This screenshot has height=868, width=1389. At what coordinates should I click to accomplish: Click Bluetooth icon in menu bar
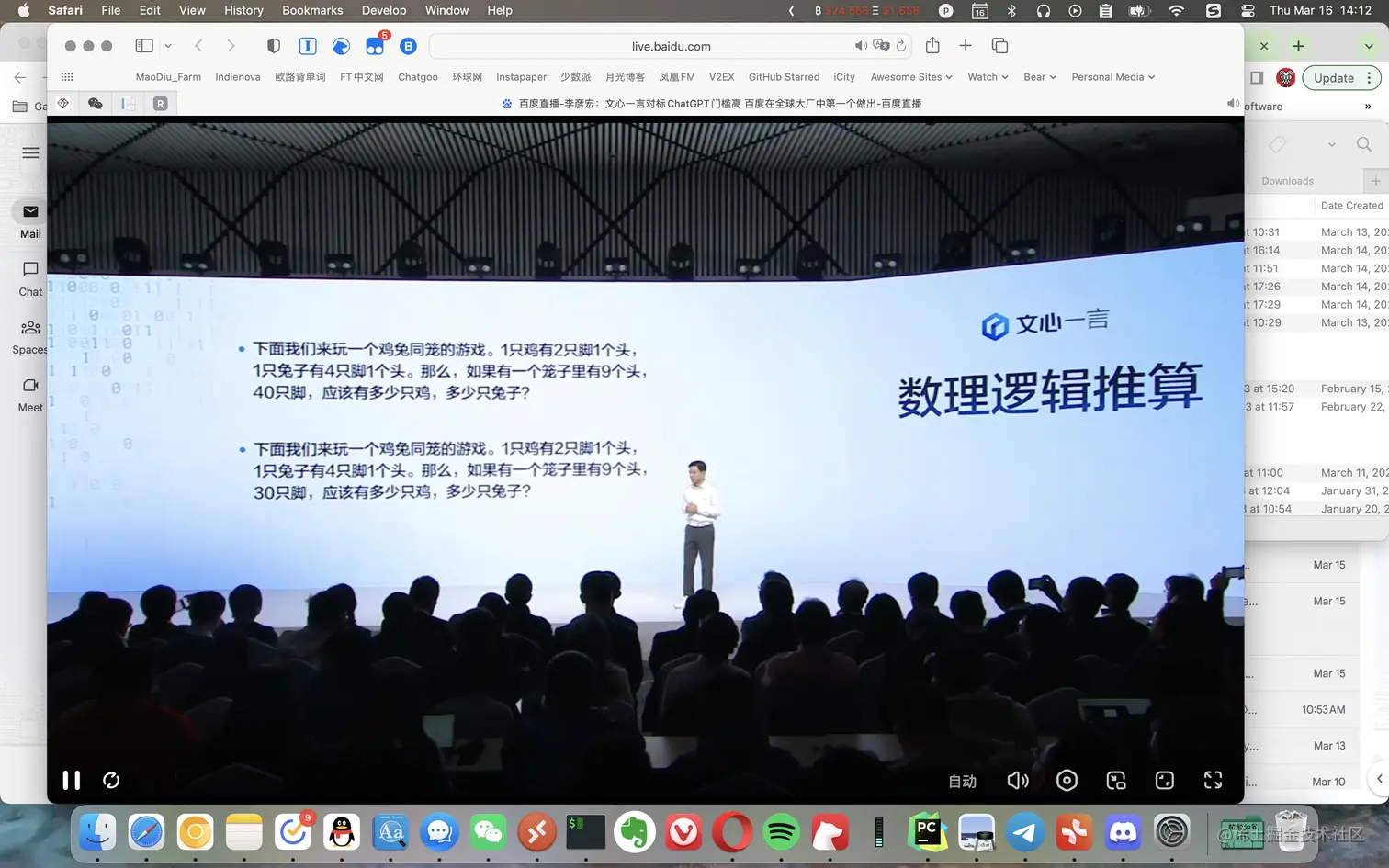tap(1011, 10)
